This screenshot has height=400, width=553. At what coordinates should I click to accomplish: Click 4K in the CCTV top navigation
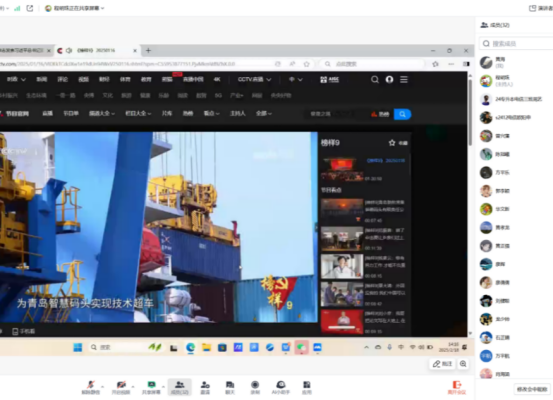click(217, 79)
